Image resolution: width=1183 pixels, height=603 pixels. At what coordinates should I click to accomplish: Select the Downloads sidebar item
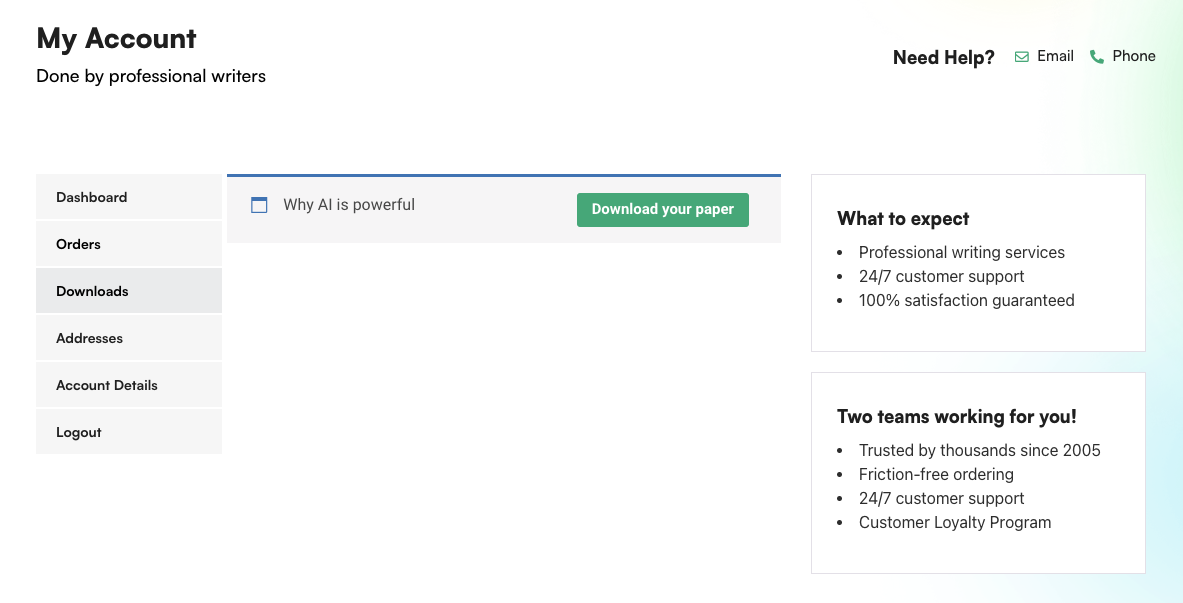(x=92, y=291)
